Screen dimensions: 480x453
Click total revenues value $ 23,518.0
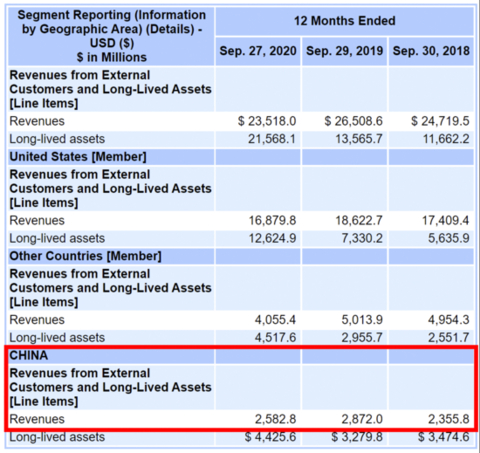[x=267, y=121]
